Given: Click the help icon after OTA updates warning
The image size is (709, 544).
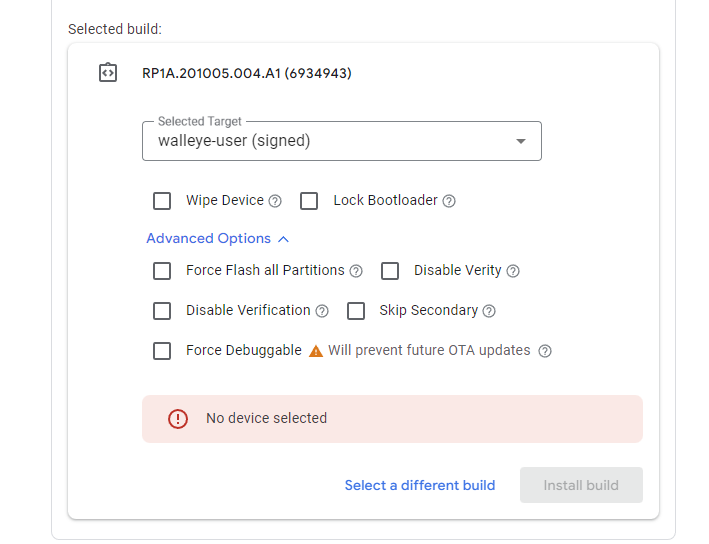Looking at the screenshot, I should [x=545, y=351].
